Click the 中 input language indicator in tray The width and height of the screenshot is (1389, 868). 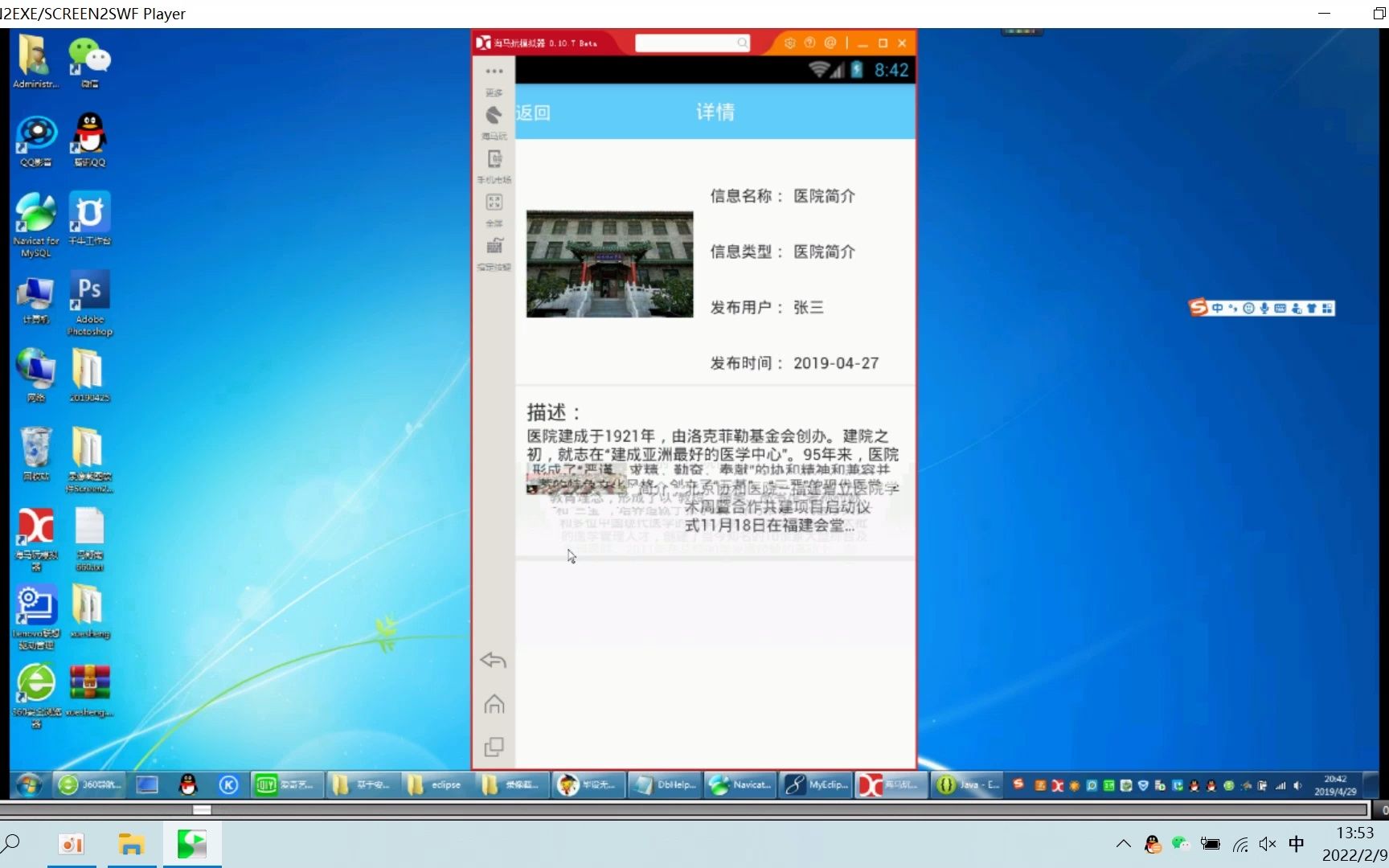[x=1297, y=844]
